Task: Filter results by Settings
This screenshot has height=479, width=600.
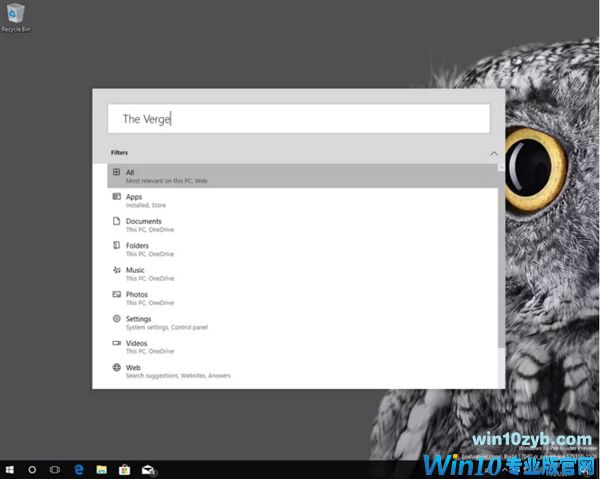Action: coord(303,323)
